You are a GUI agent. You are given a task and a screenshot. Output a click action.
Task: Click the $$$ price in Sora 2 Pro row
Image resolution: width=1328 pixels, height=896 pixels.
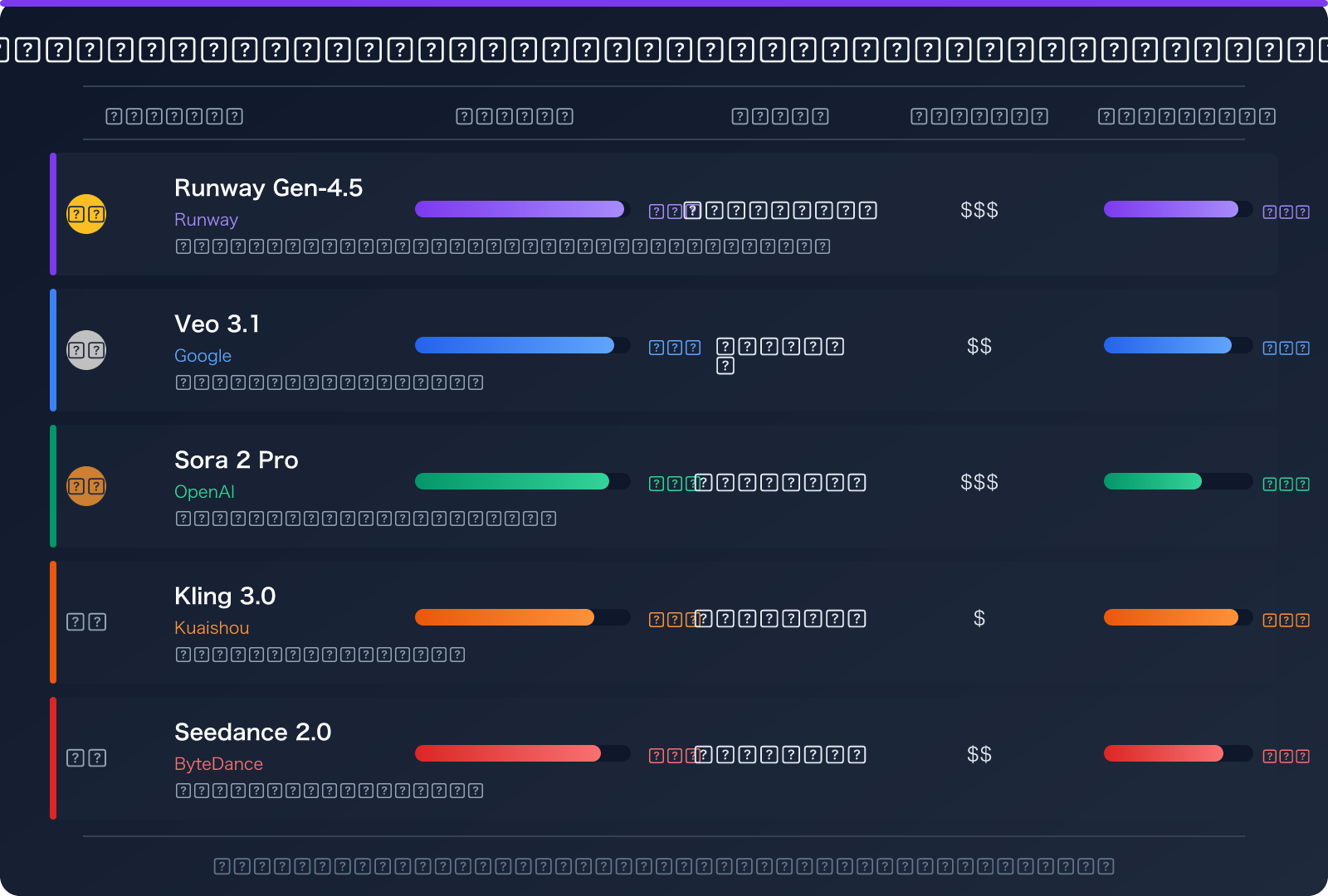click(x=979, y=483)
